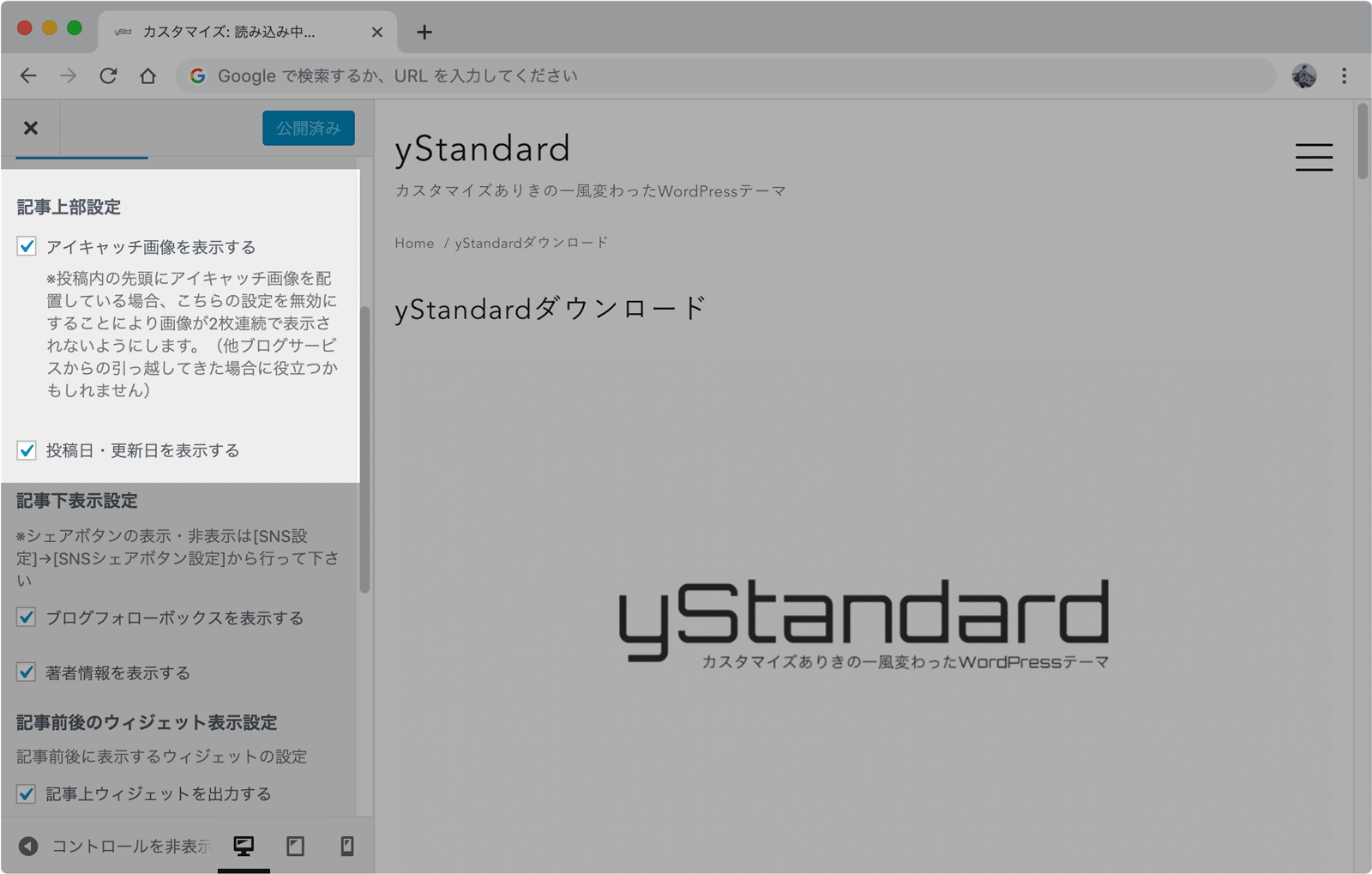Focus the Google search URL address bar
Image resolution: width=1372 pixels, height=874 pixels.
point(725,75)
